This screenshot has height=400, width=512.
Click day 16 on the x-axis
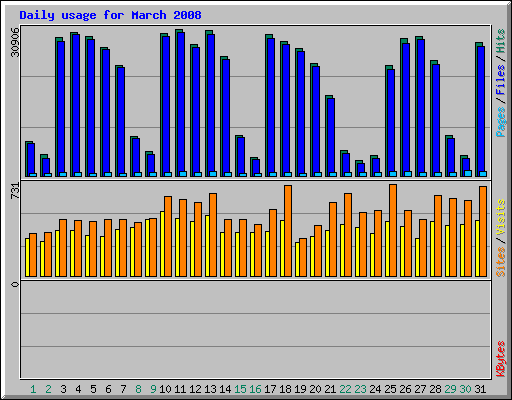tap(255, 389)
